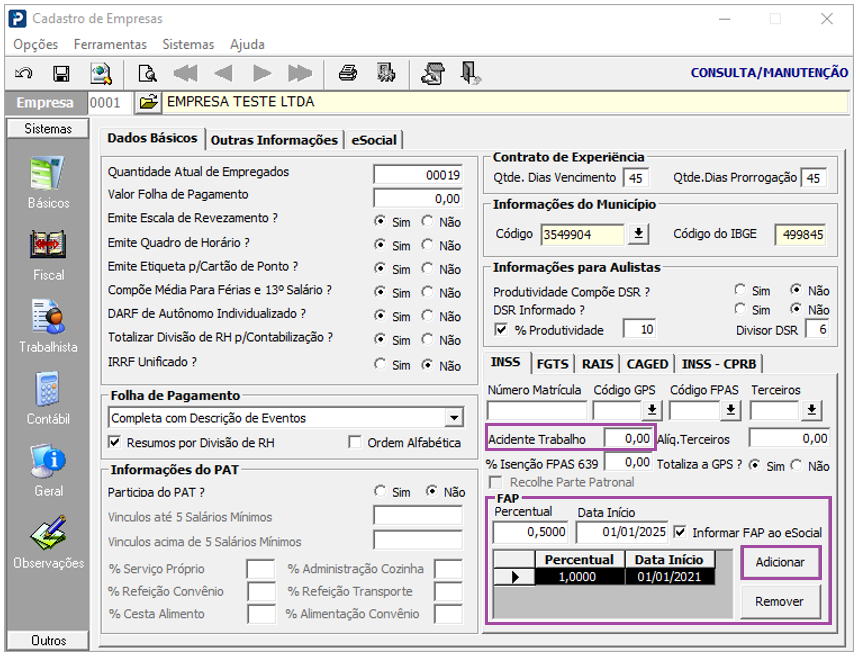860x656 pixels.
Task: Click the exit door toolbar icon
Action: [x=469, y=73]
